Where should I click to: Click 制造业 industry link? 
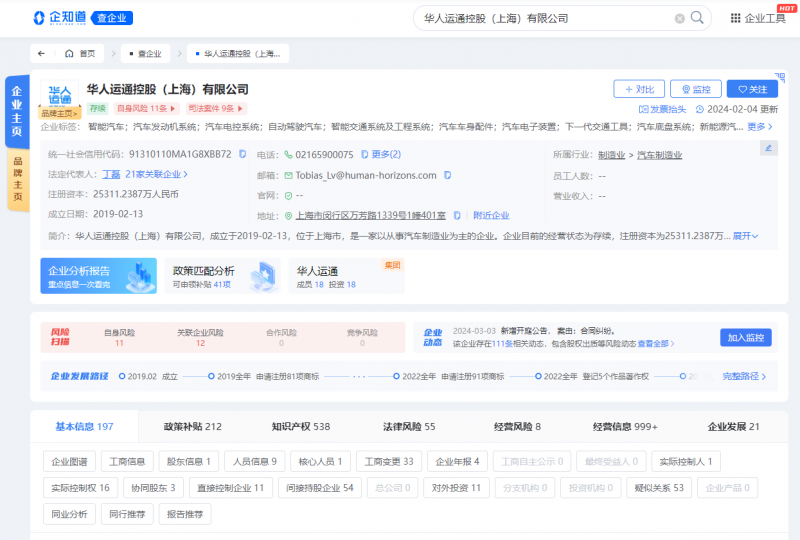(611, 155)
